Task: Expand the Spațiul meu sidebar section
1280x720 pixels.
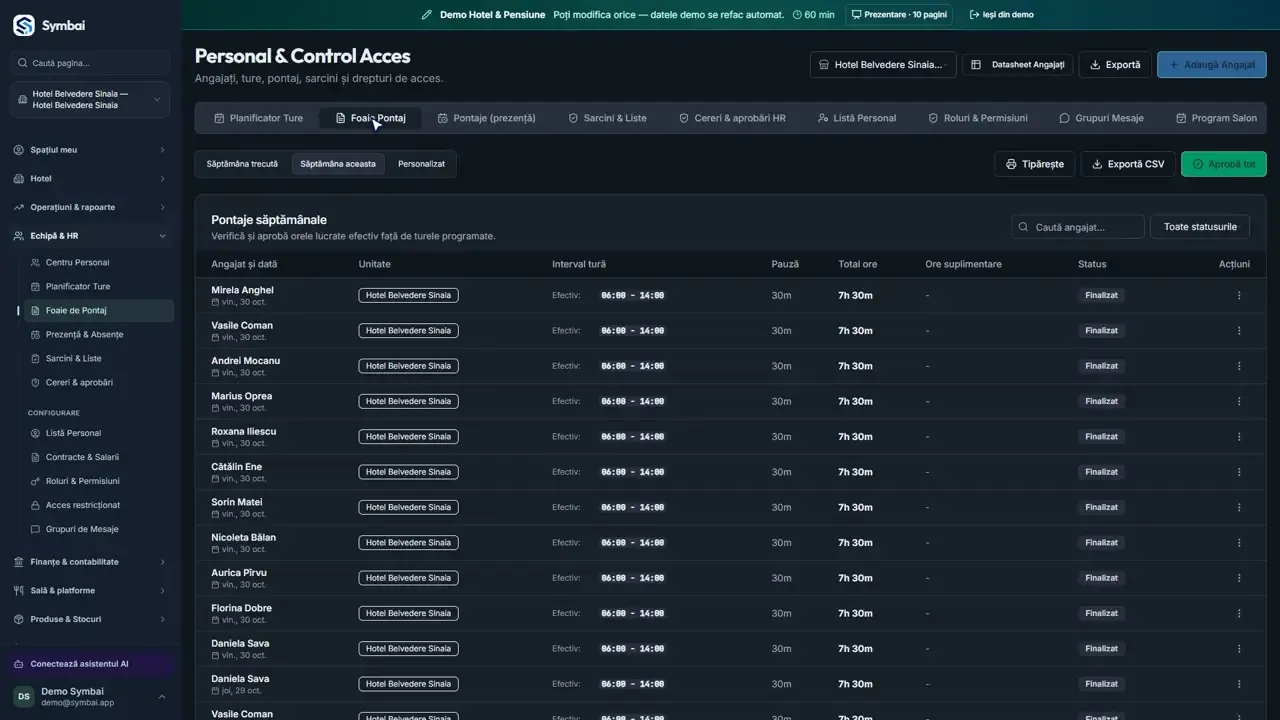Action: click(90, 150)
